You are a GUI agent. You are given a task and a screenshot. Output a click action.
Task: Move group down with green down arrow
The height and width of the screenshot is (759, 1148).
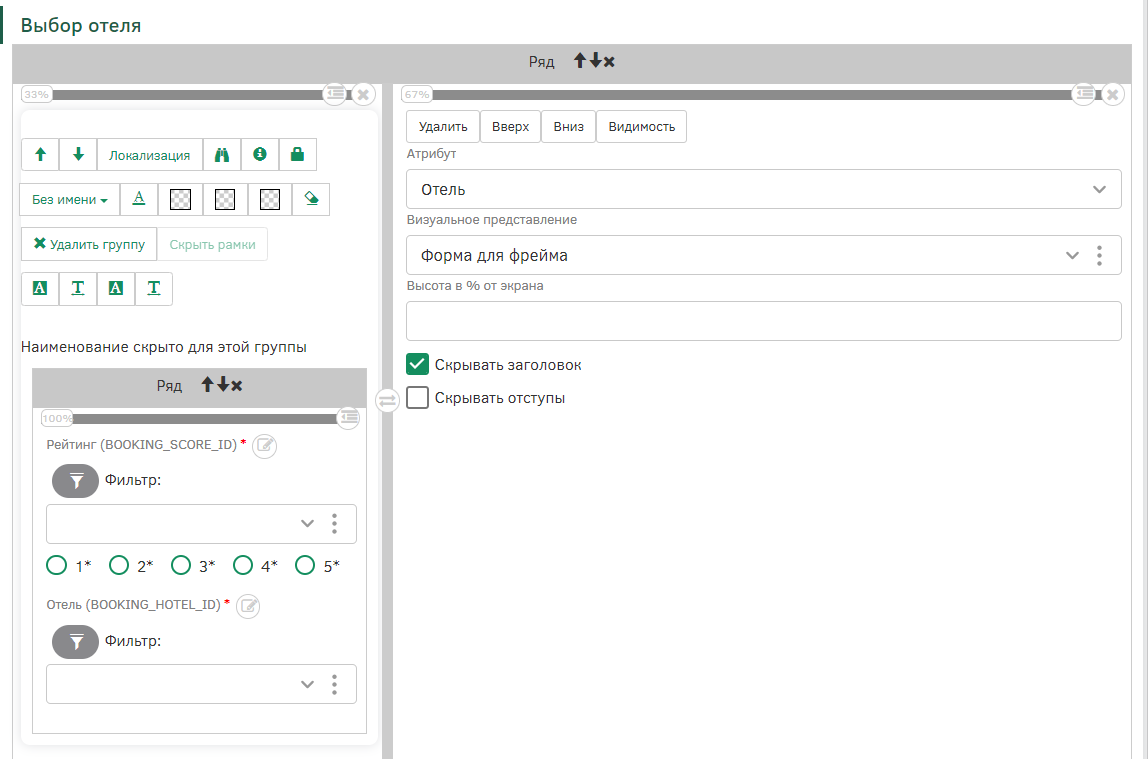click(x=78, y=154)
